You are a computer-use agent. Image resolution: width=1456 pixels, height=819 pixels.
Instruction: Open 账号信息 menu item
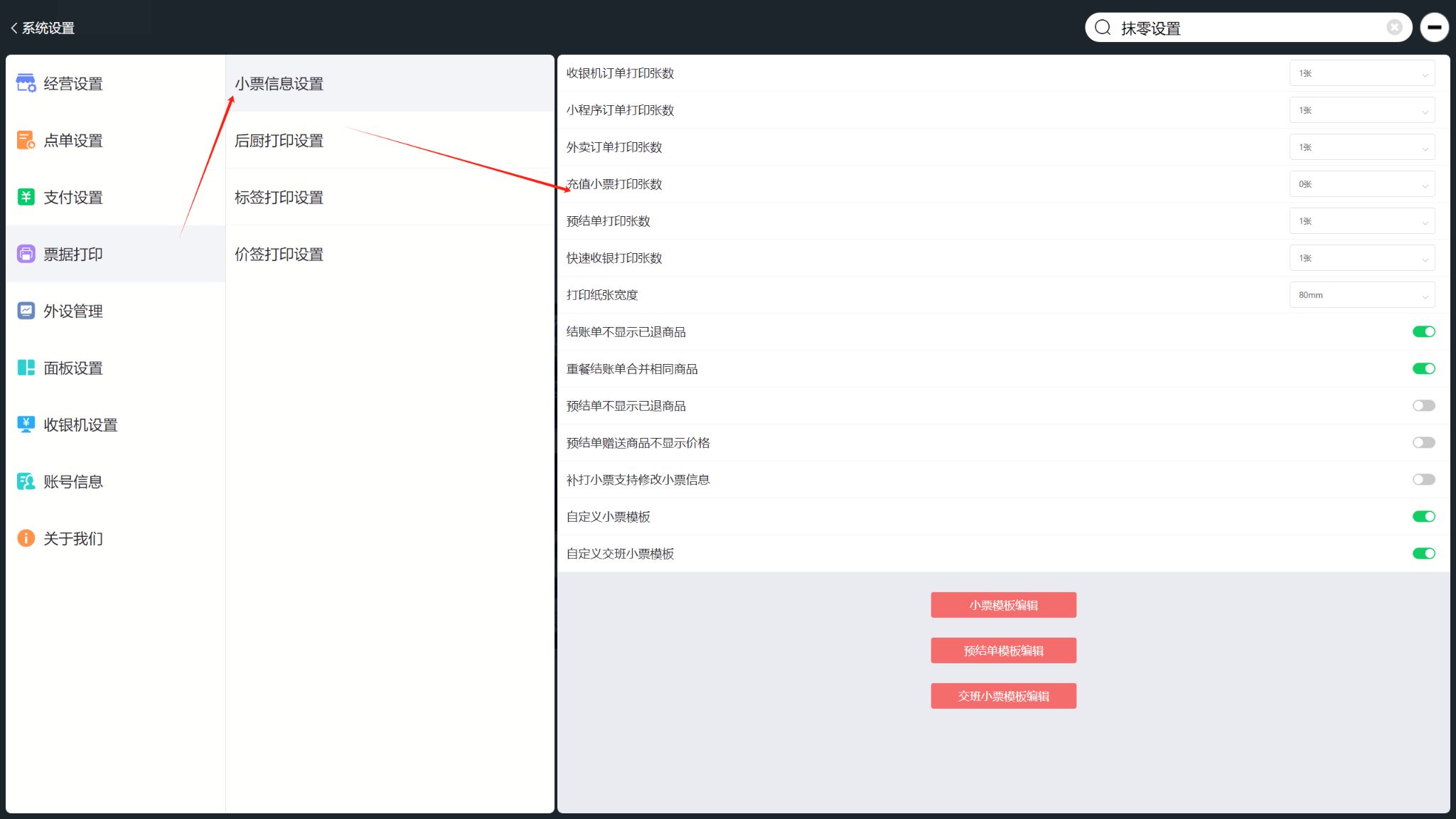(115, 481)
